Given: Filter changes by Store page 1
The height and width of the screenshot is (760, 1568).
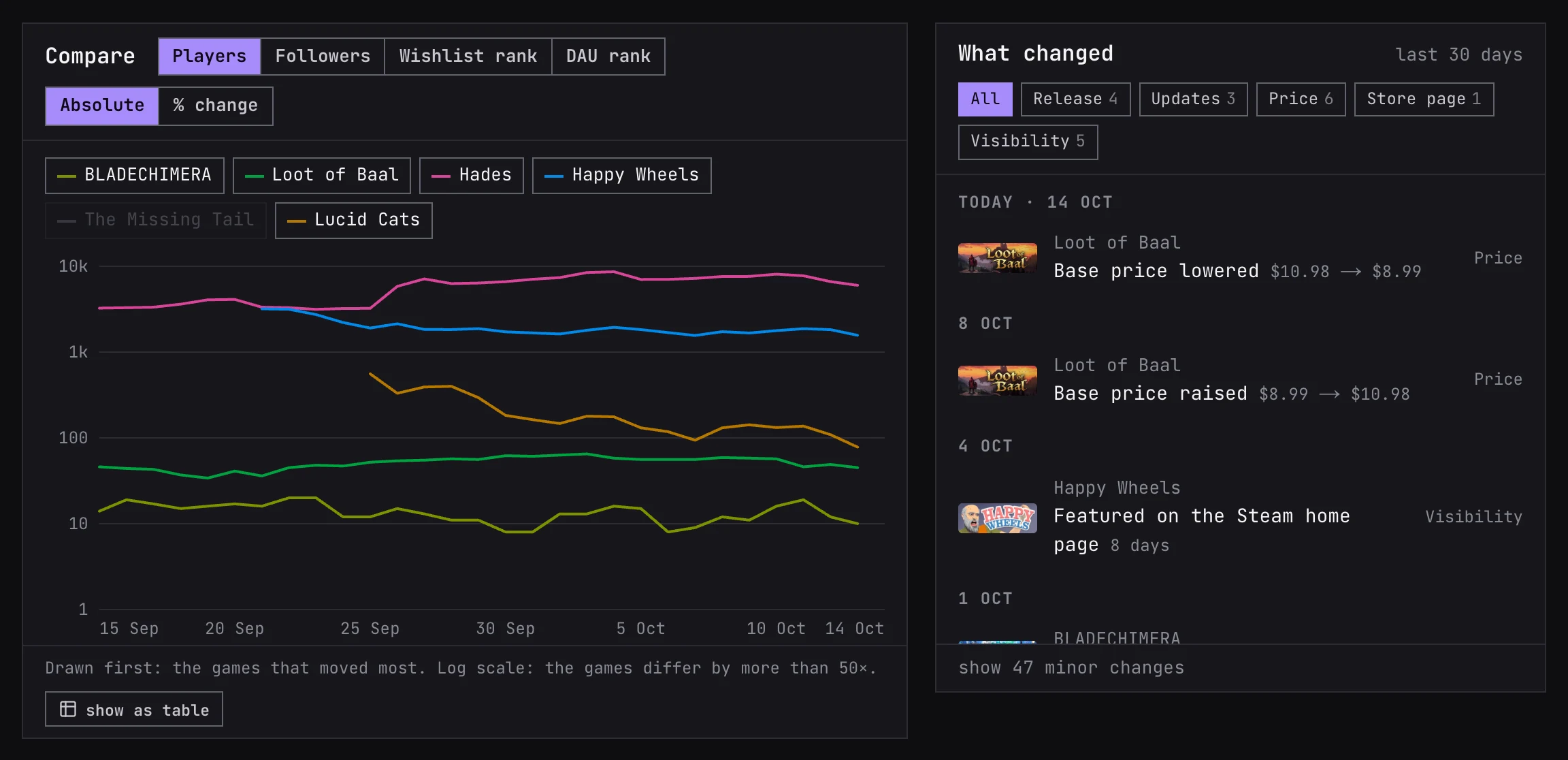Looking at the screenshot, I should coord(1424,99).
